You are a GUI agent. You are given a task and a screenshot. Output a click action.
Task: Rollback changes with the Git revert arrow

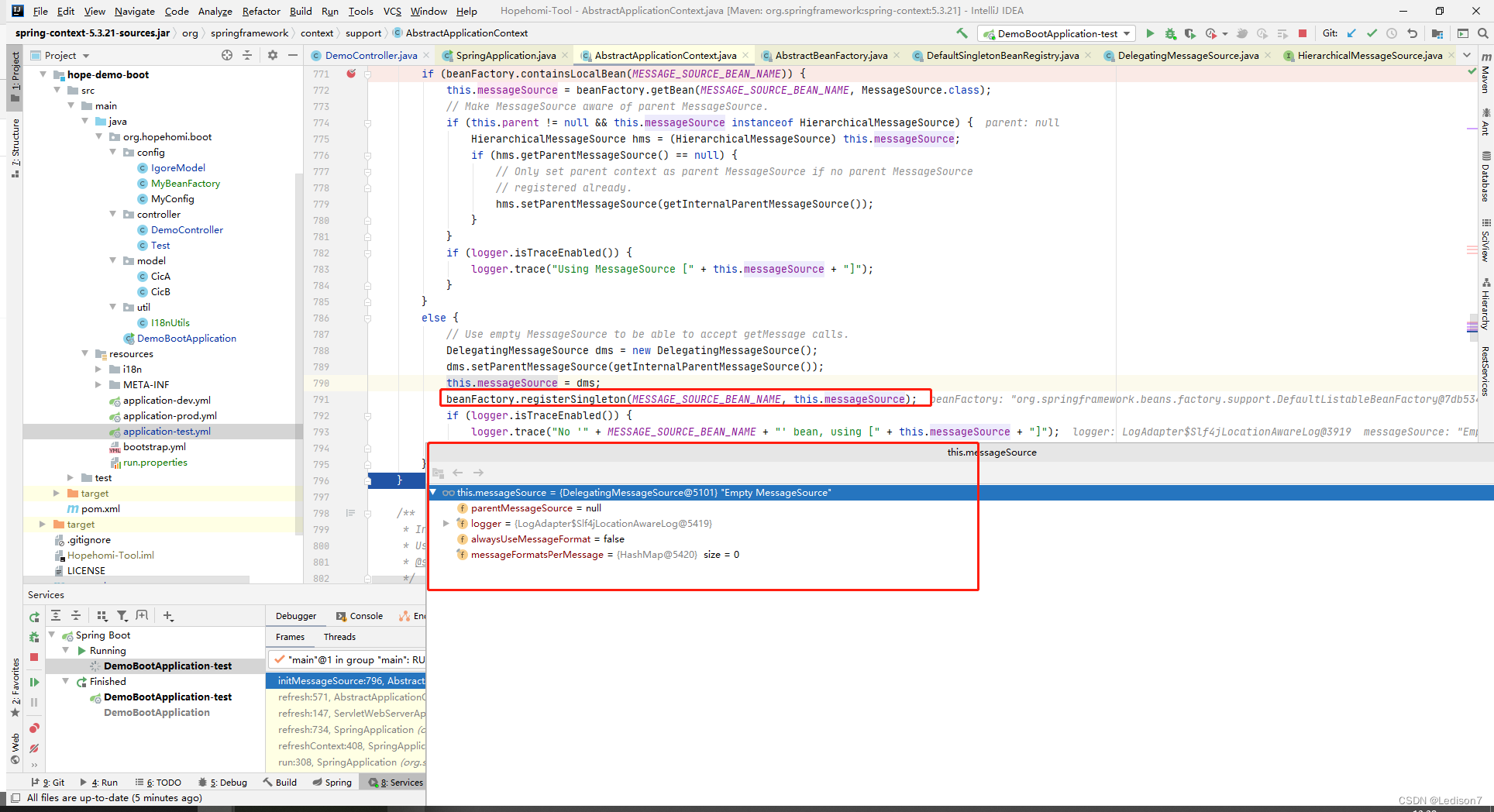point(1412,33)
